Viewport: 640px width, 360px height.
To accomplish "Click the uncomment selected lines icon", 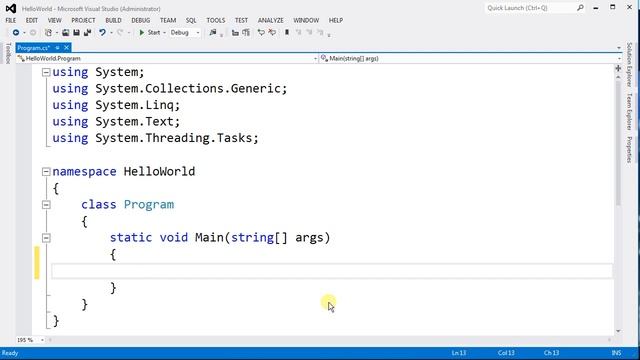I will (272, 33).
